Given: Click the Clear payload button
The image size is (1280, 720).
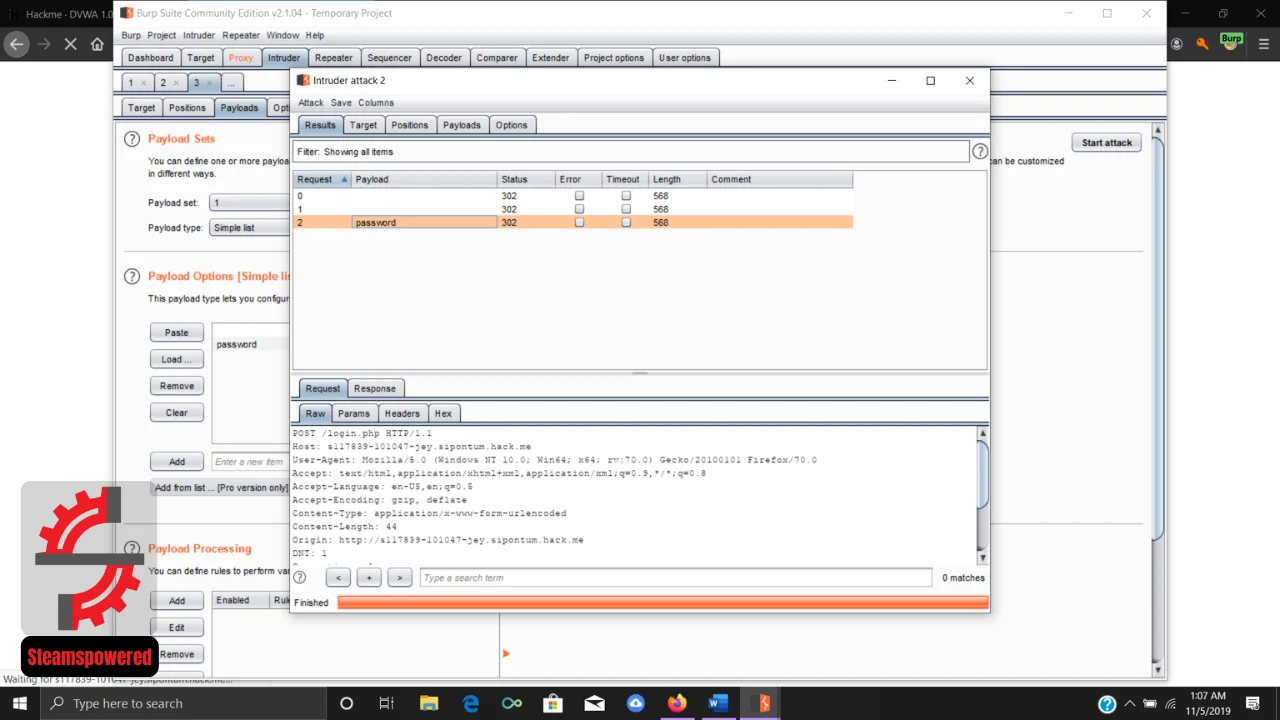Looking at the screenshot, I should tap(177, 412).
